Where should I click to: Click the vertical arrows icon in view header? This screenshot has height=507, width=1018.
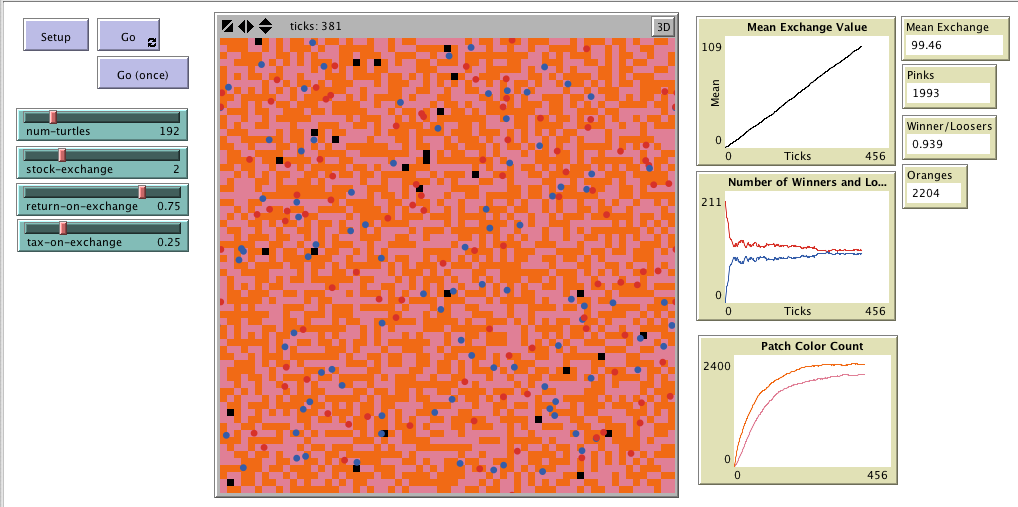coord(265,26)
